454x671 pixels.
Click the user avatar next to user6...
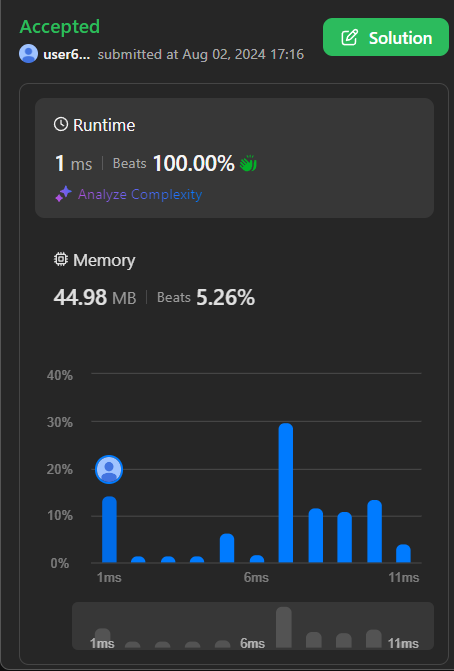(x=29, y=54)
